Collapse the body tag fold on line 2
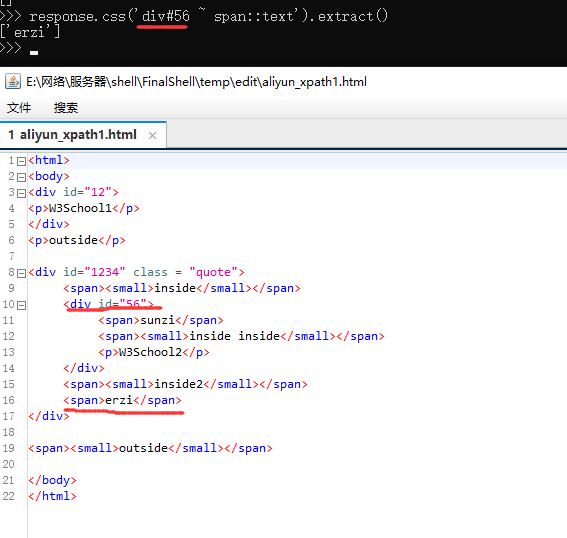Viewport: 567px width, 538px height. [x=22, y=177]
